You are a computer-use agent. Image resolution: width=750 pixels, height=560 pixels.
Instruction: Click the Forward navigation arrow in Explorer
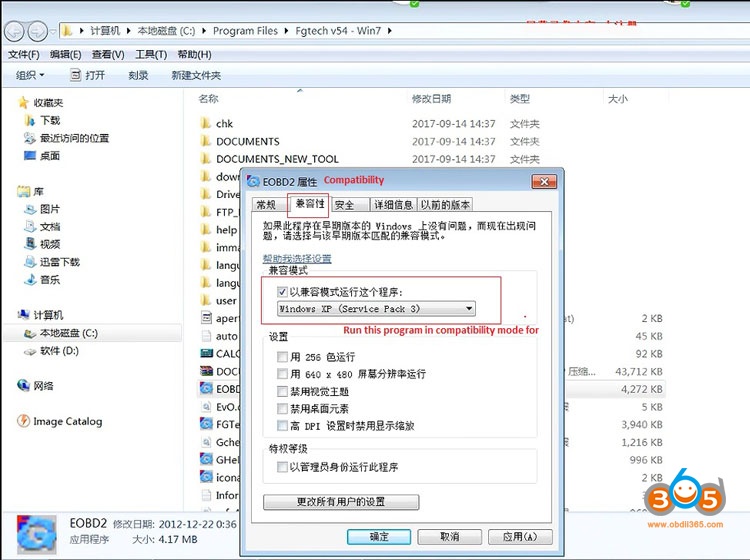click(37, 32)
